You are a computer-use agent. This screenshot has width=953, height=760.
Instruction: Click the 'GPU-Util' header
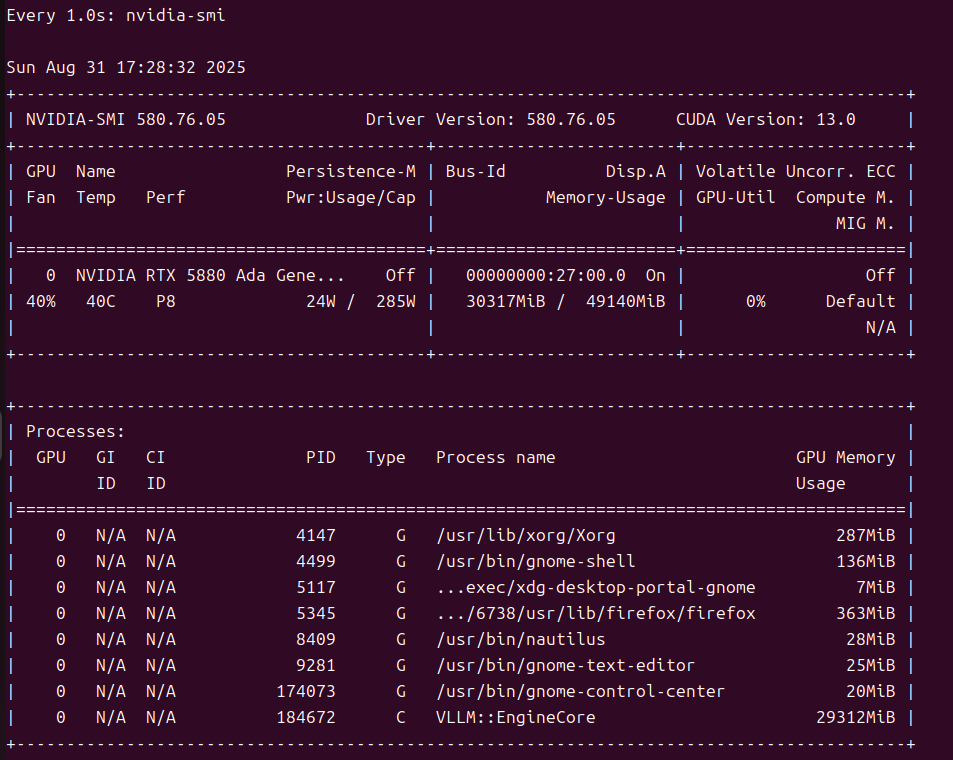click(x=735, y=198)
